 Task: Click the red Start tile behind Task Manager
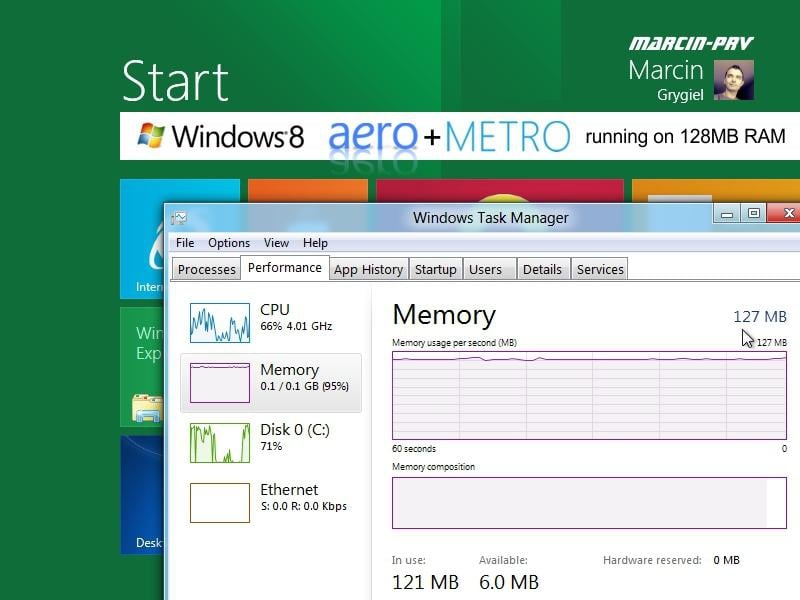[x=500, y=191]
